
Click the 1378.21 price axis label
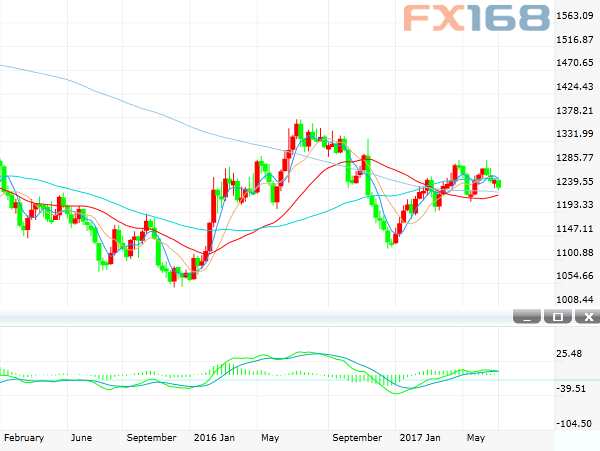(x=575, y=111)
